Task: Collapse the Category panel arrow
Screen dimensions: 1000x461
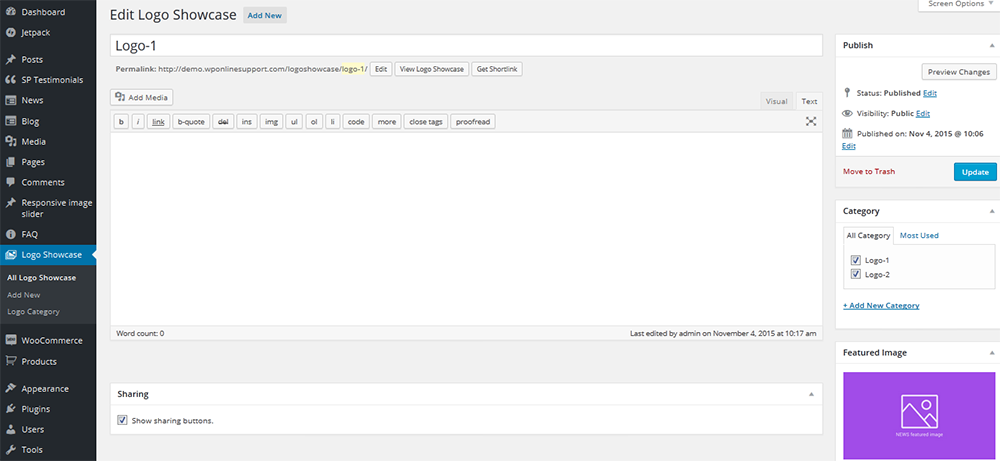Action: point(991,211)
